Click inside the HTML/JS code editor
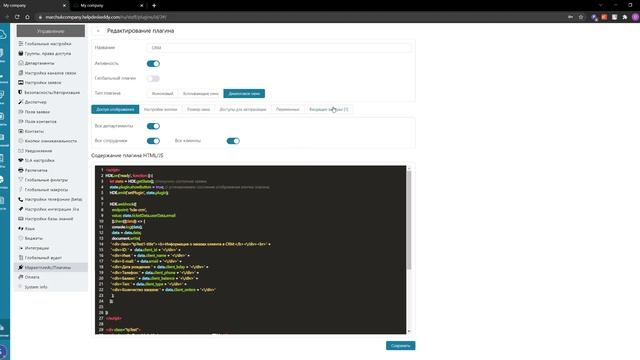The height and width of the screenshot is (360, 640). (x=251, y=250)
